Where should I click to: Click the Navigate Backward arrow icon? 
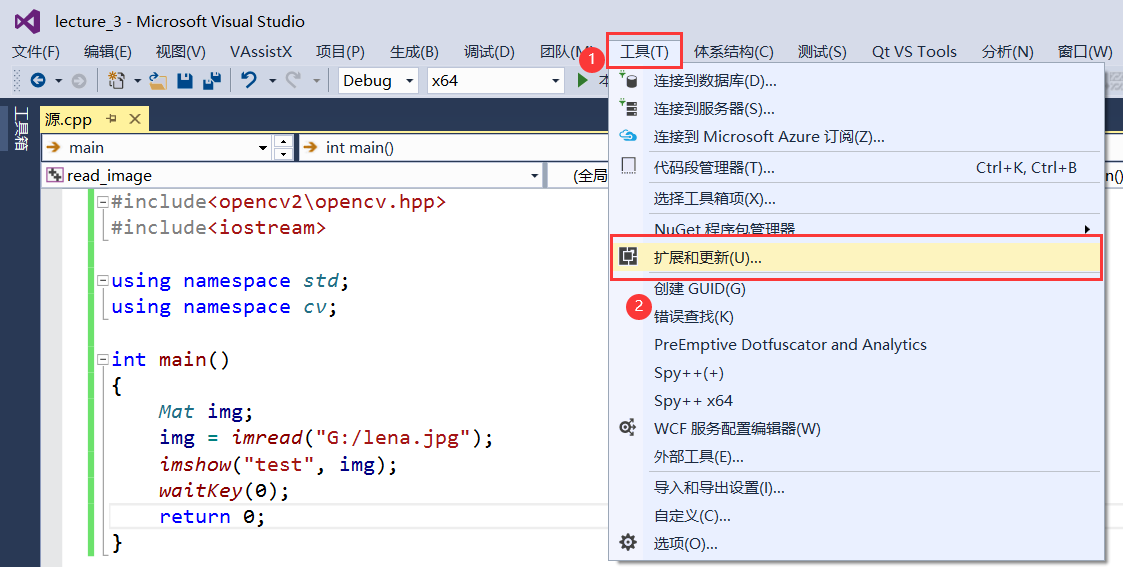point(38,81)
